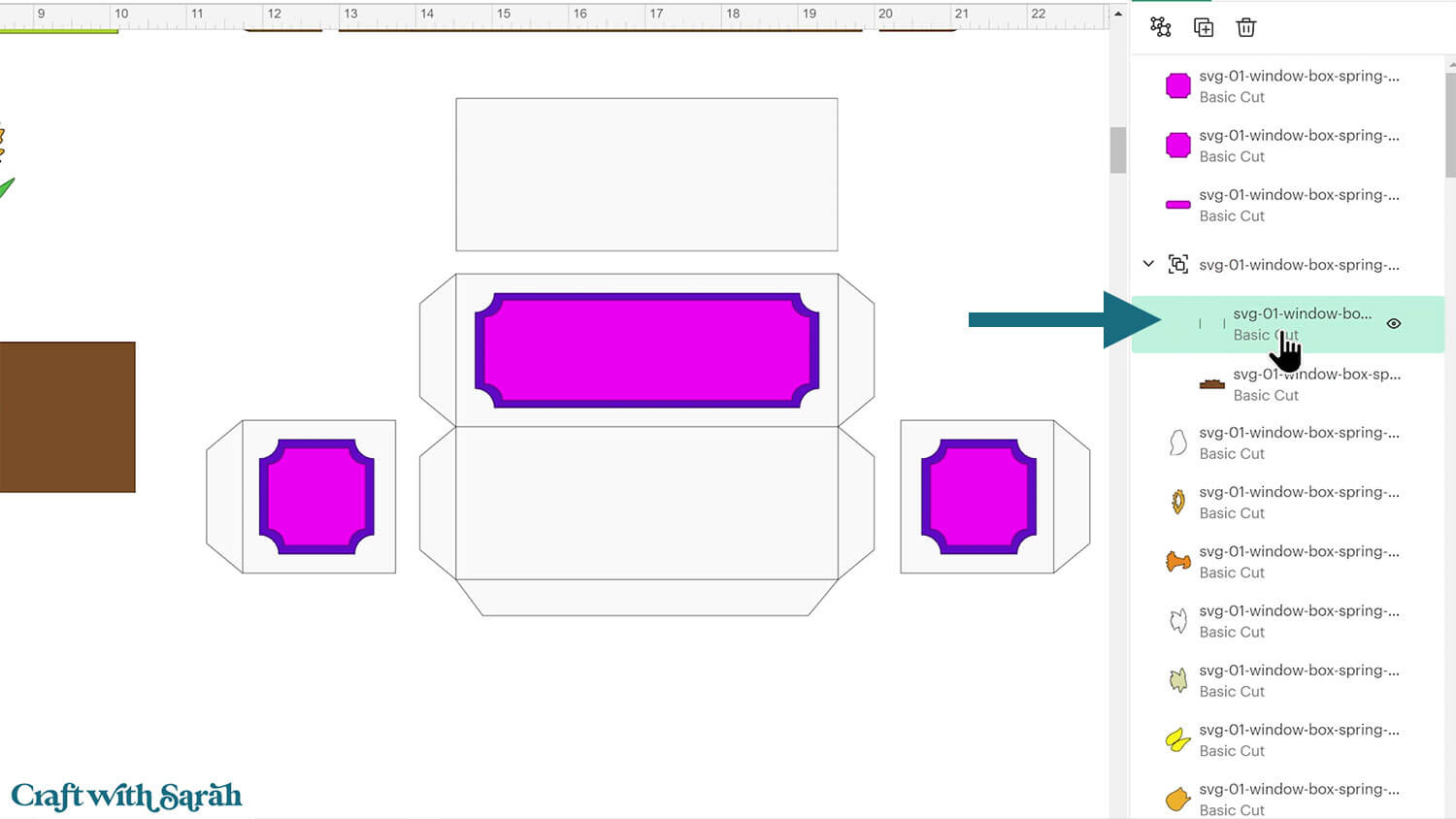Screen dimensions: 1456x819
Task: Click the svg-01-window-box-sp... layer name beside brown thumbnail
Action: 1316,374
